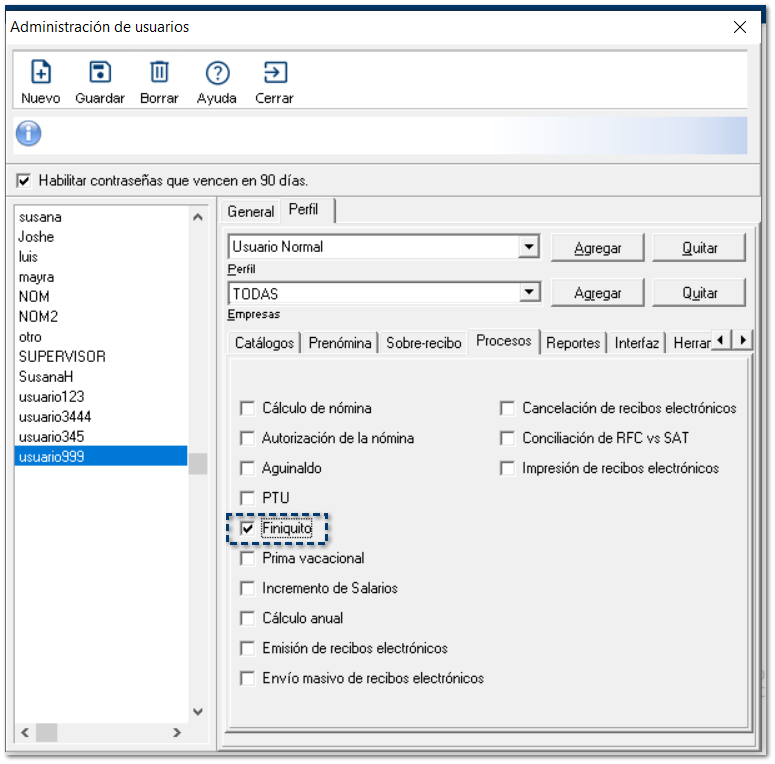Select user luis in list
The width and height of the screenshot is (775, 764).
point(101,257)
